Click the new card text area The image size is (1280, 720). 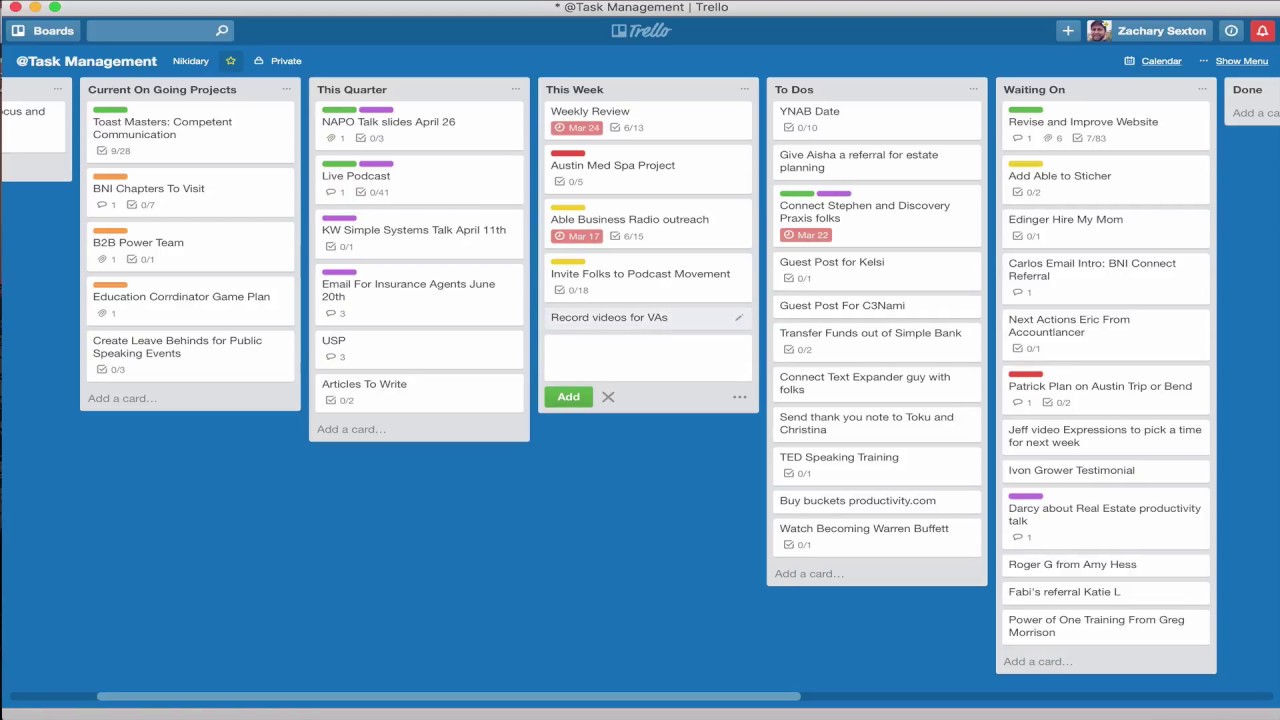648,357
